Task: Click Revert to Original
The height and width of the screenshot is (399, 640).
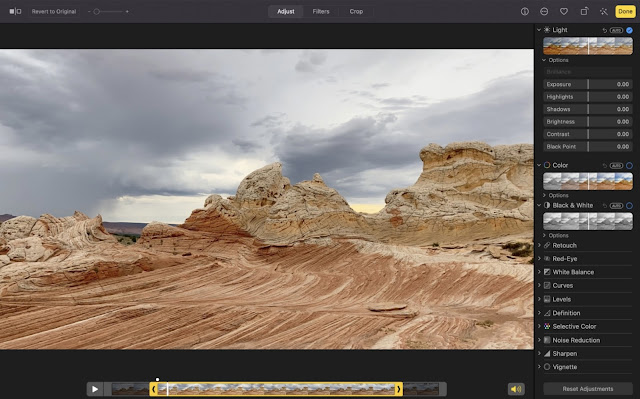Action: point(54,11)
